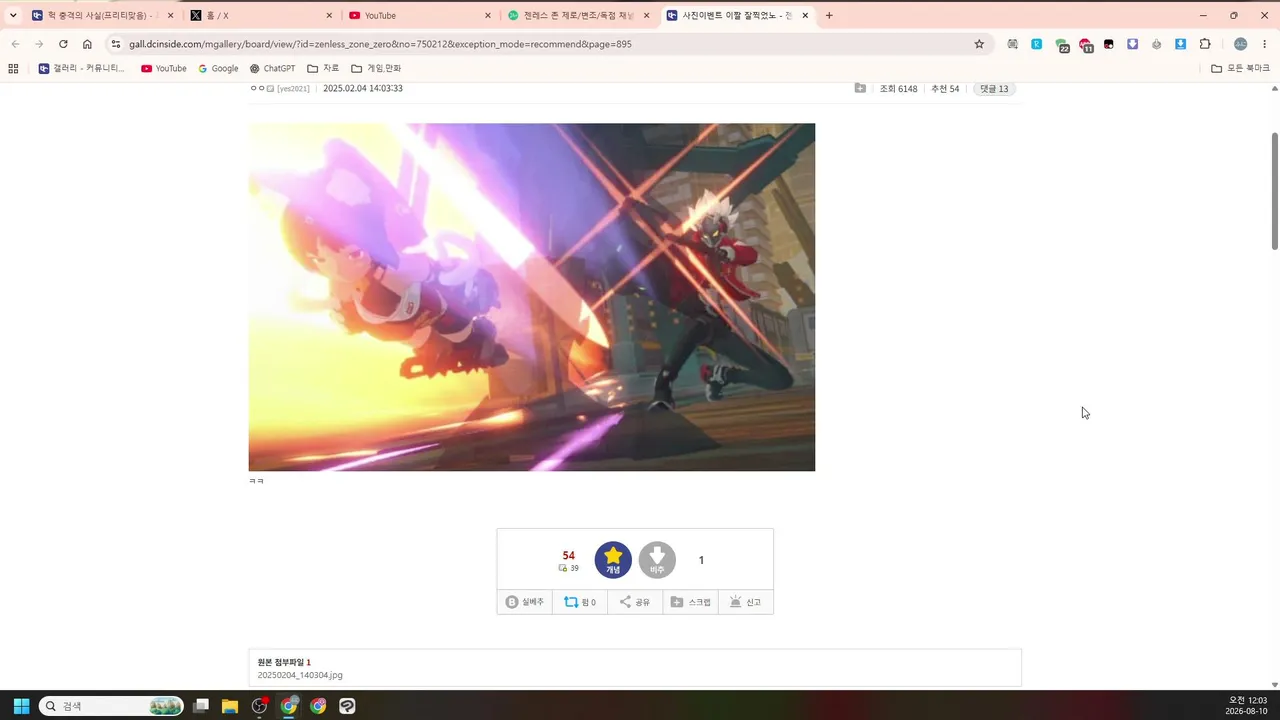Open Clip Studio Paint from the taskbar

click(347, 706)
